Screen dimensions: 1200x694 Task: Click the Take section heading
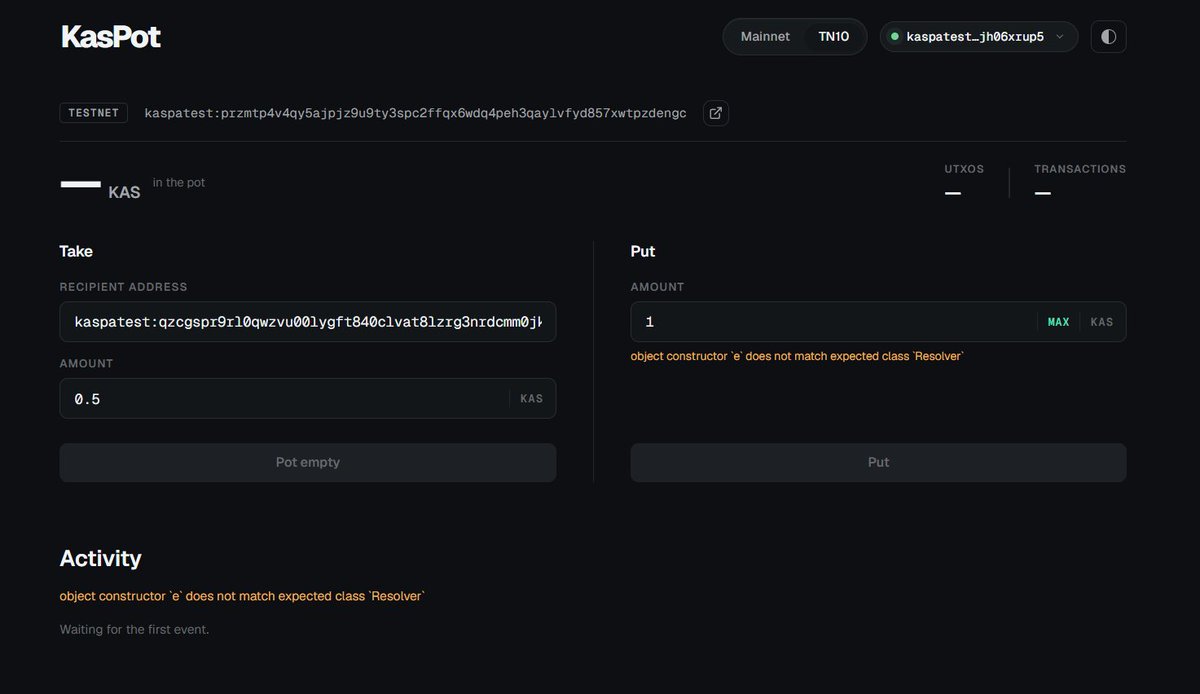pyautogui.click(x=76, y=251)
